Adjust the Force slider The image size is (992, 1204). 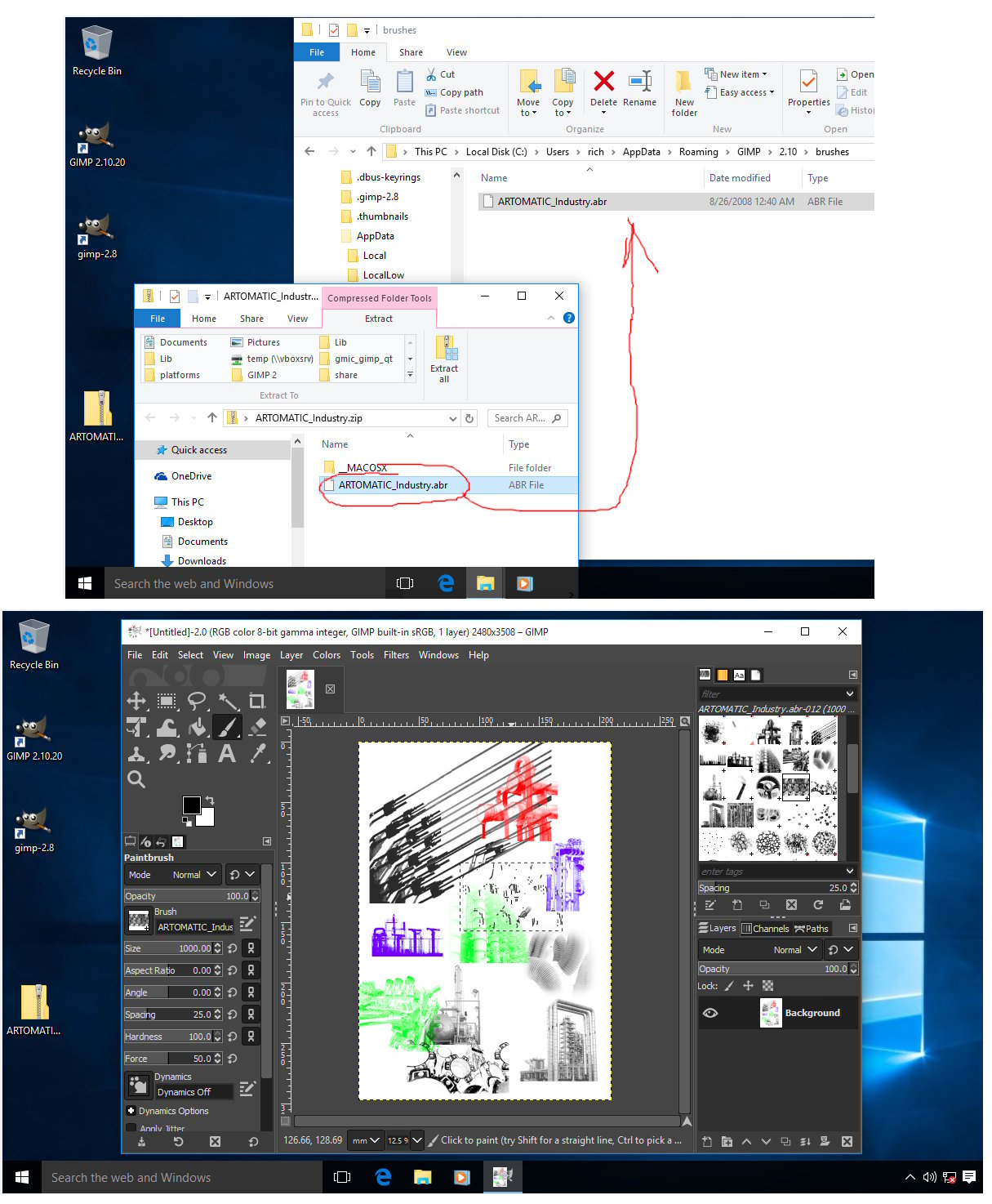click(x=174, y=1059)
